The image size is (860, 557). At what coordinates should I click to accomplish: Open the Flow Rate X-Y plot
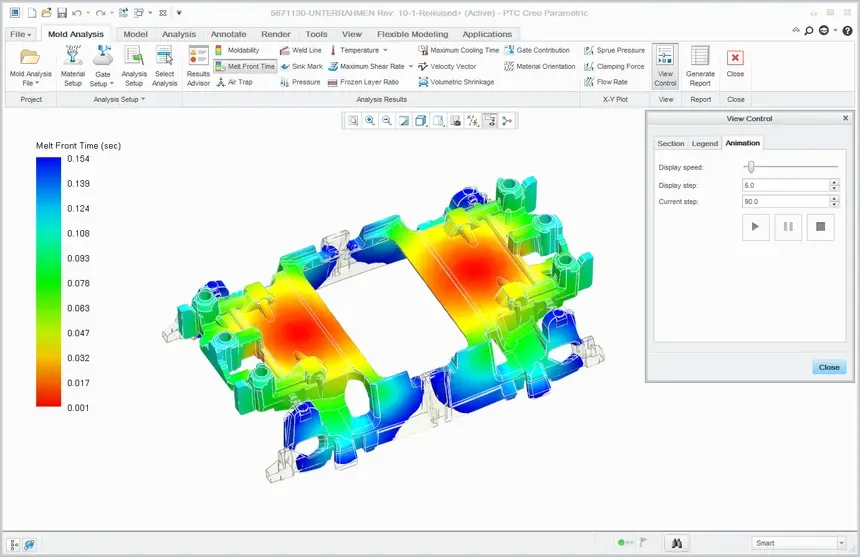[606, 82]
